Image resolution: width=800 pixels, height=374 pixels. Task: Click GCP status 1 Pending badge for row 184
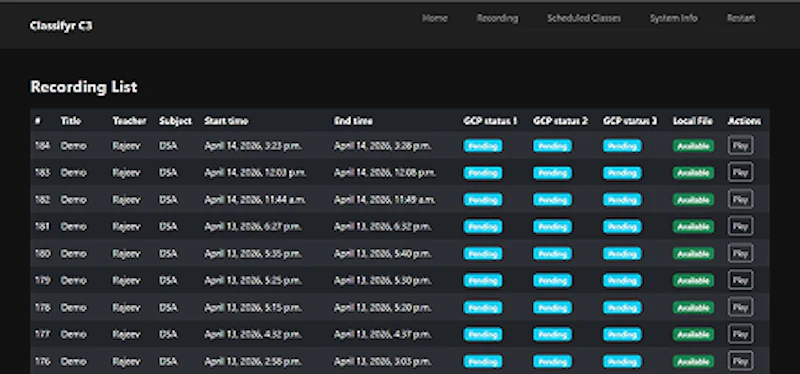[483, 146]
